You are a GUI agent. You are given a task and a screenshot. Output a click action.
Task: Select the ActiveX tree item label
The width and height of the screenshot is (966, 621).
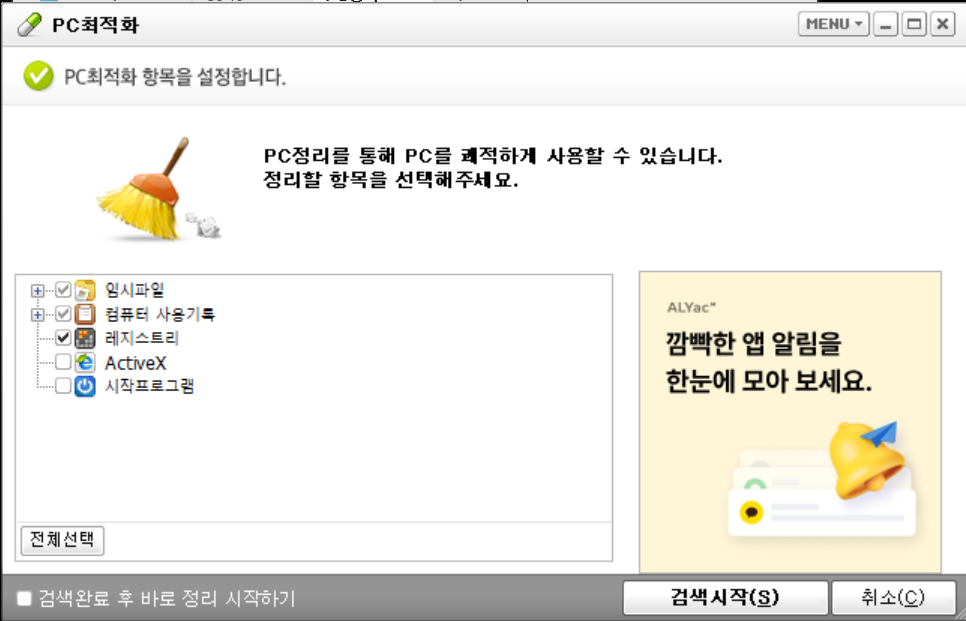pos(136,363)
